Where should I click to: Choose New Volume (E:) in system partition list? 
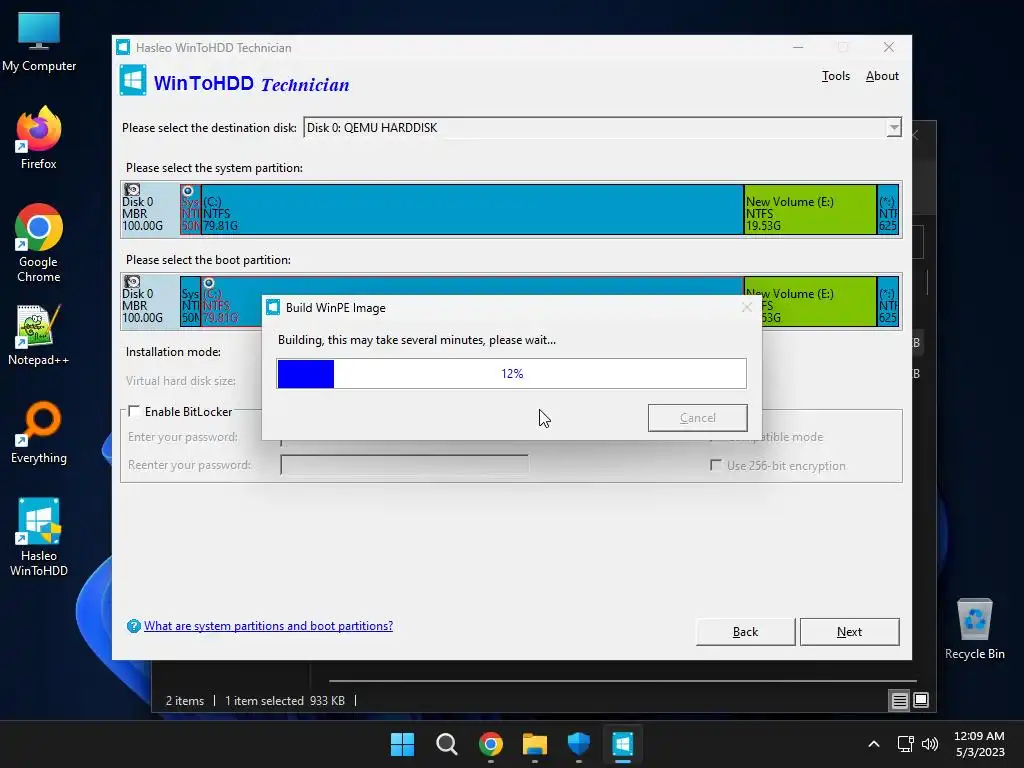810,210
